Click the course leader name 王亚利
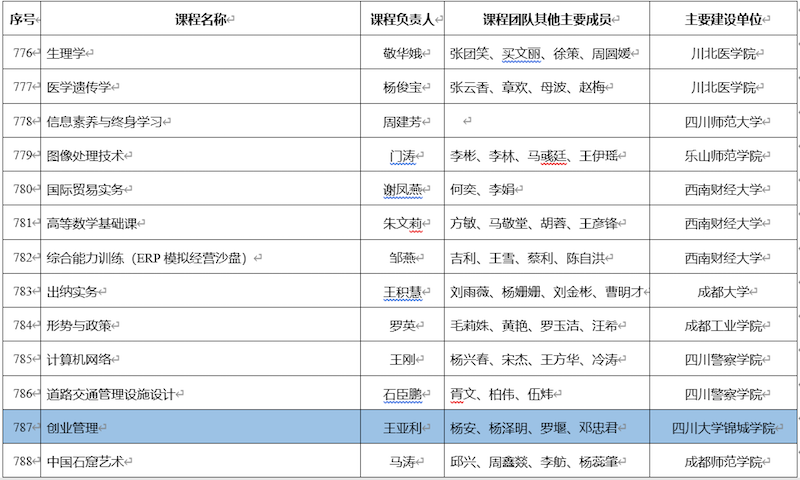The height and width of the screenshot is (480, 800). pos(402,427)
